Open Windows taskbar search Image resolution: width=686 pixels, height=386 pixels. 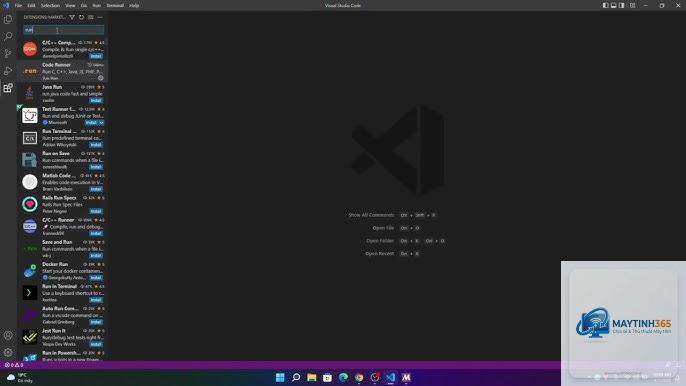pos(296,377)
